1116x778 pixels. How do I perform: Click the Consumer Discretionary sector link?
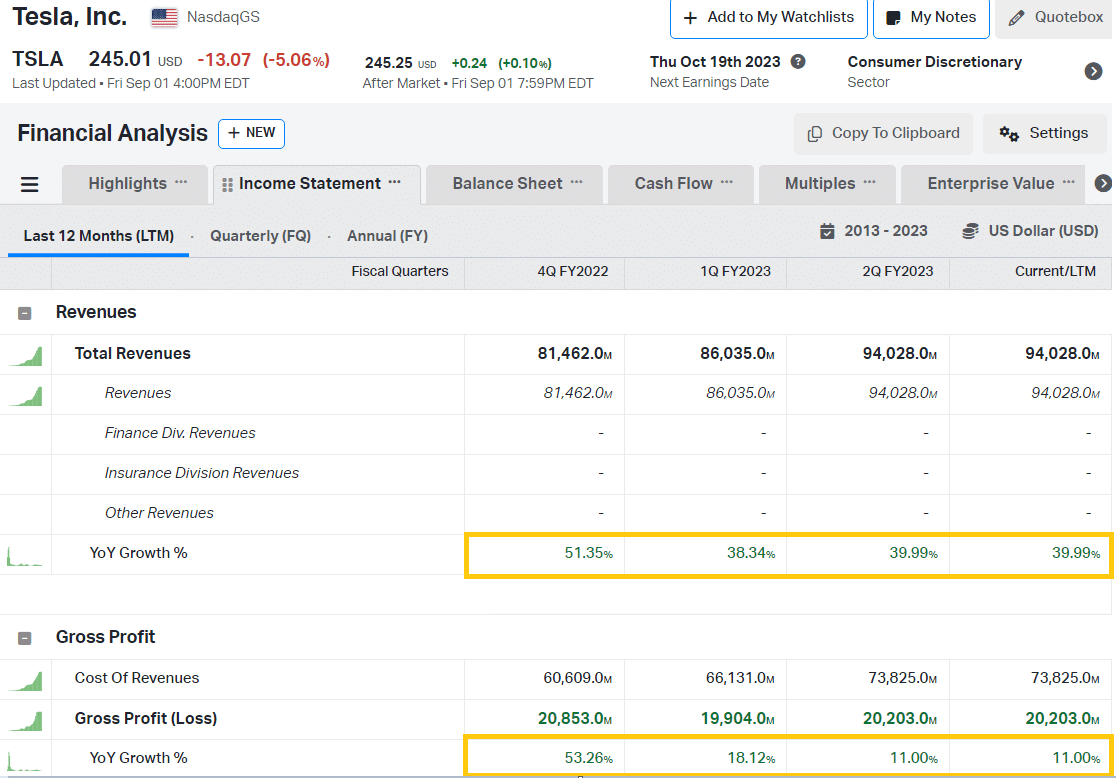(935, 62)
